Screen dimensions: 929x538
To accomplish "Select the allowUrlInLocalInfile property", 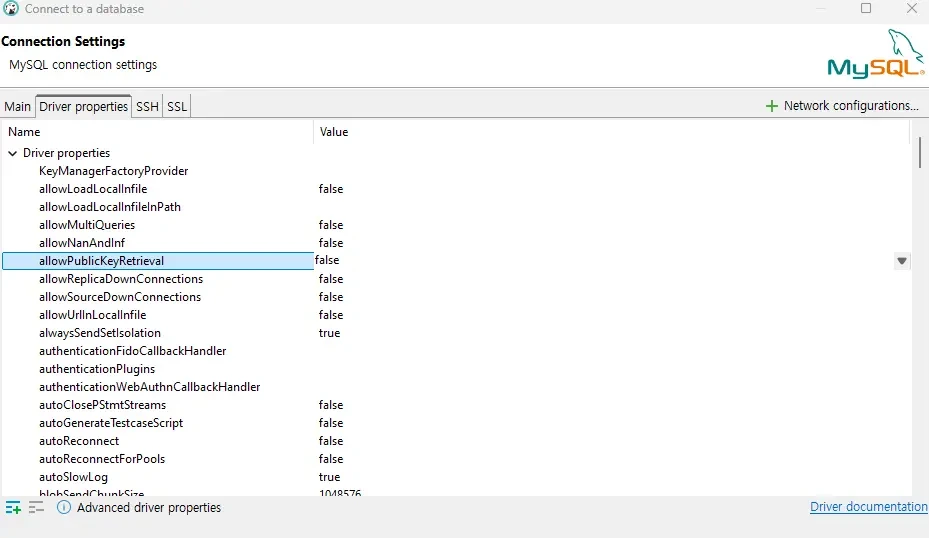I will pyautogui.click(x=92, y=315).
